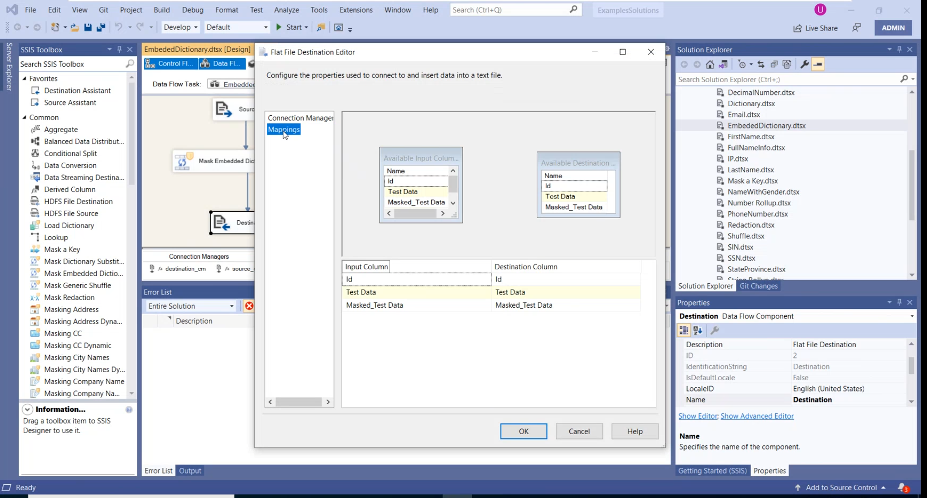The image size is (927, 498).
Task: Select Mask Redaction toolbox item
Action: pos(69,297)
